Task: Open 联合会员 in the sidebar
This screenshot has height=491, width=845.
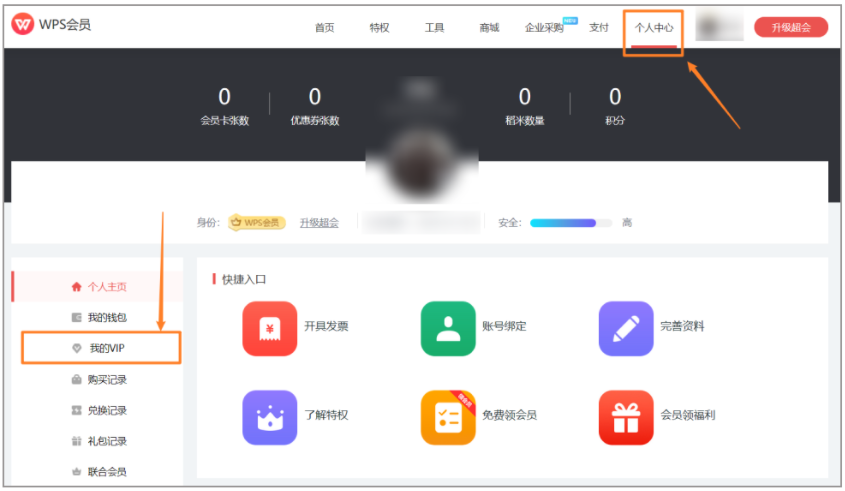Action: tap(107, 472)
